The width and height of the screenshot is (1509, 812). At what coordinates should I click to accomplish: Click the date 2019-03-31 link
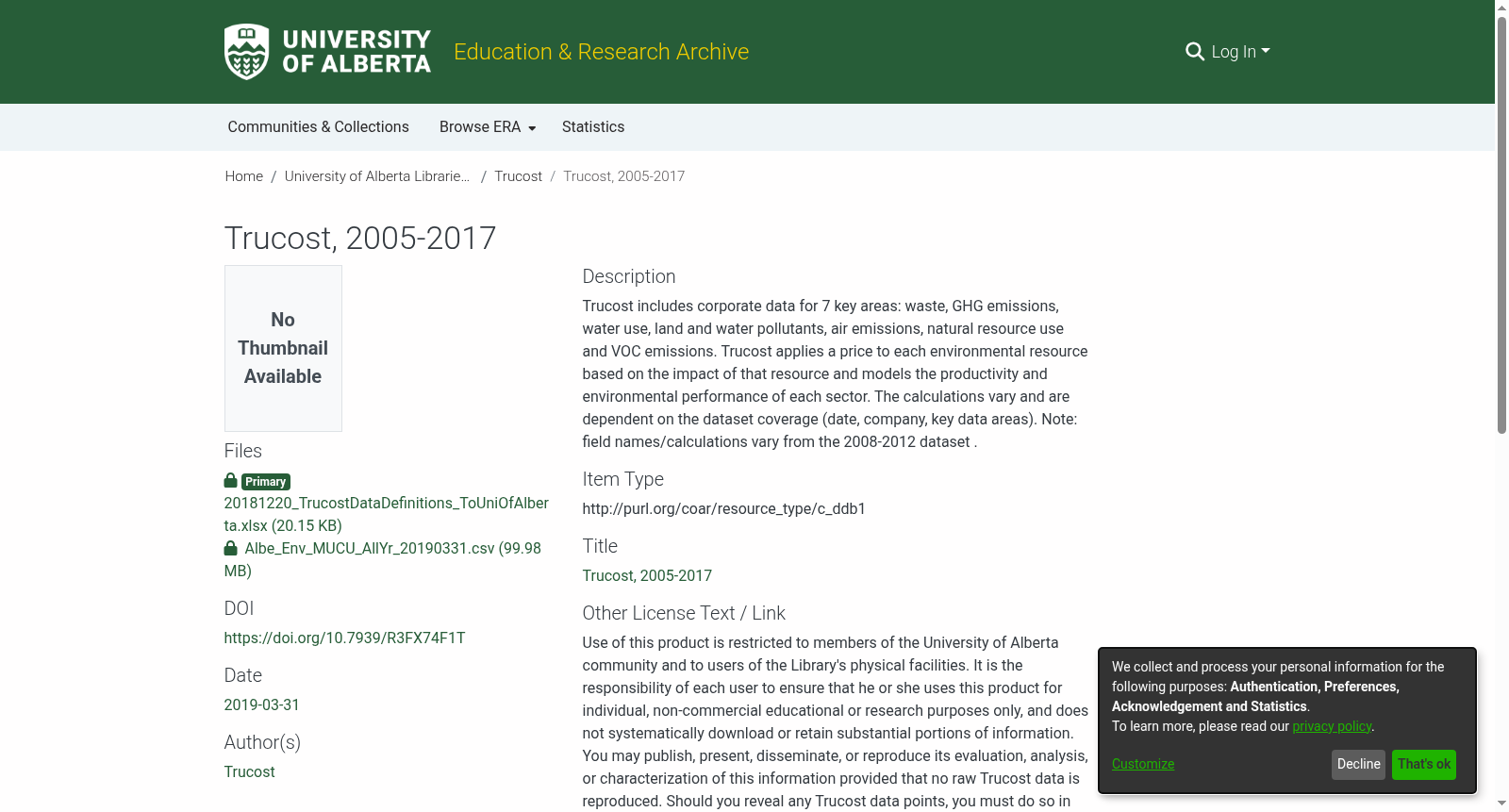261,705
